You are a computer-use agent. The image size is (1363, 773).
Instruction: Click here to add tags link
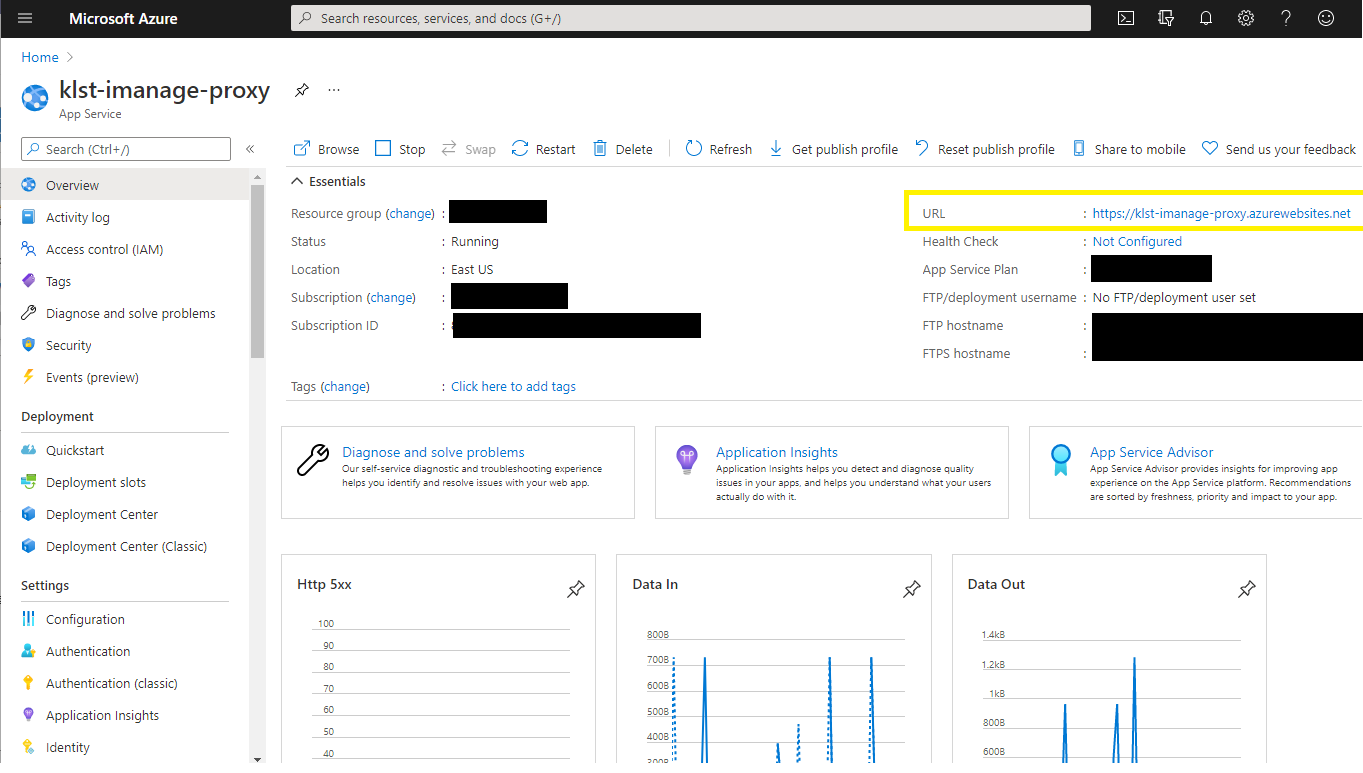513,386
